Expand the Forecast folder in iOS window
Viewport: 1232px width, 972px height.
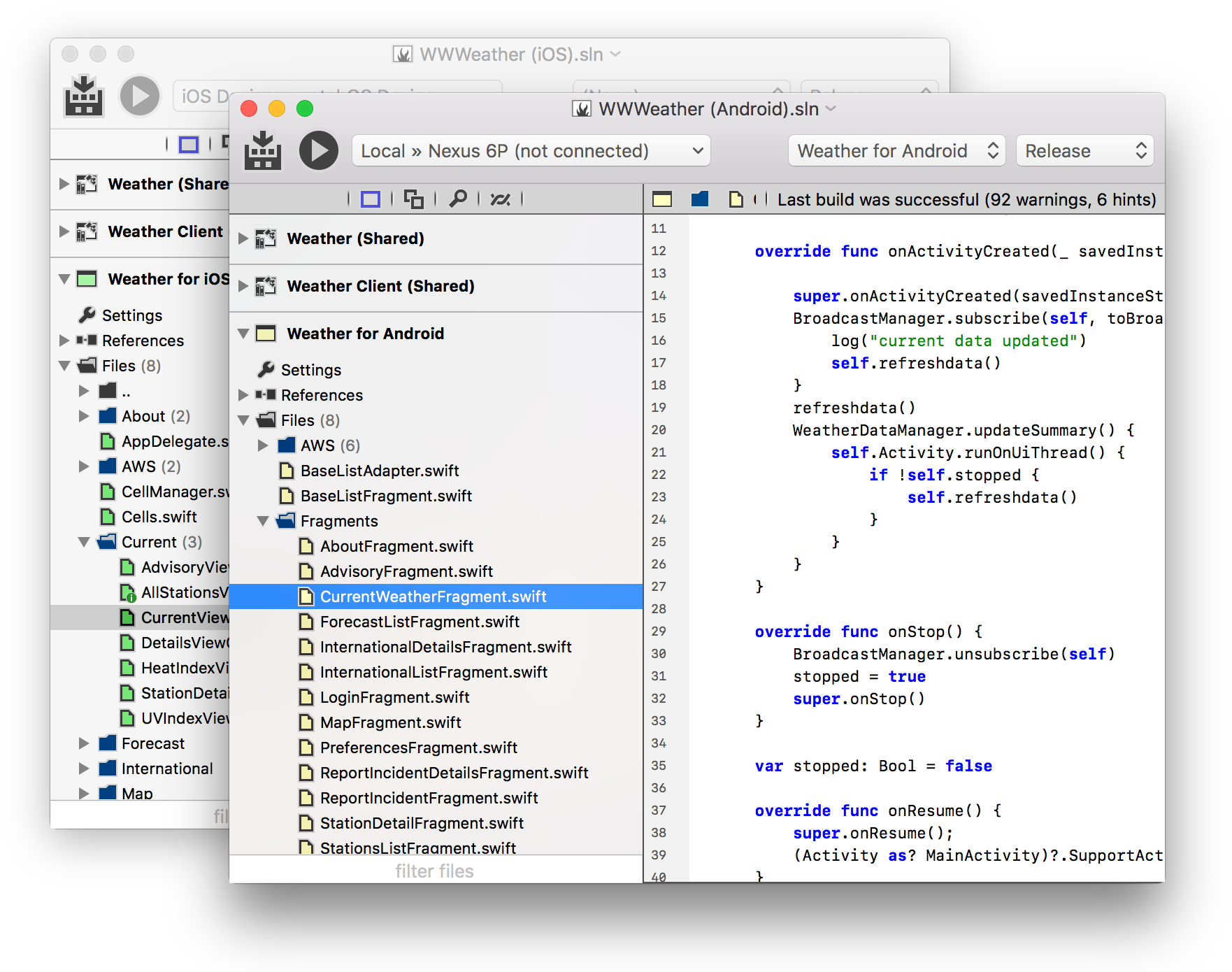pos(84,743)
